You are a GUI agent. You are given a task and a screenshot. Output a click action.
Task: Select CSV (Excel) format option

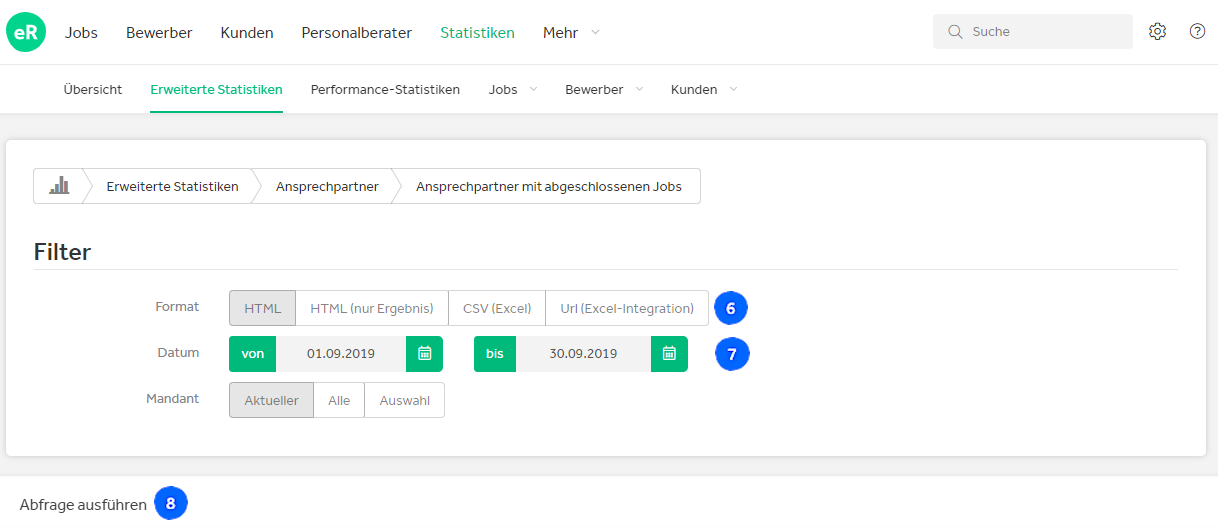click(497, 308)
